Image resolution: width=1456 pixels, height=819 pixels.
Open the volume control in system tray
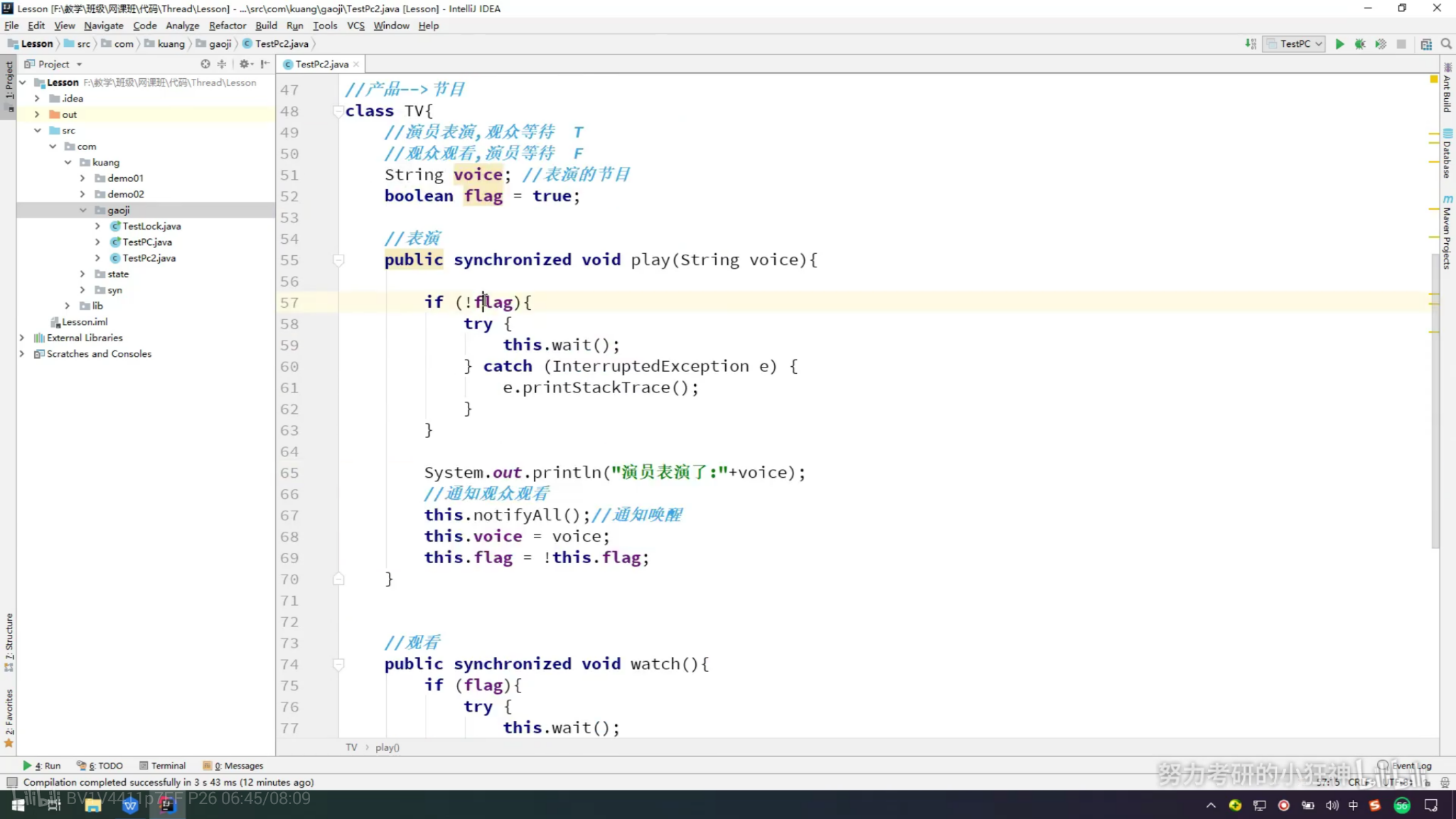coord(1332,805)
